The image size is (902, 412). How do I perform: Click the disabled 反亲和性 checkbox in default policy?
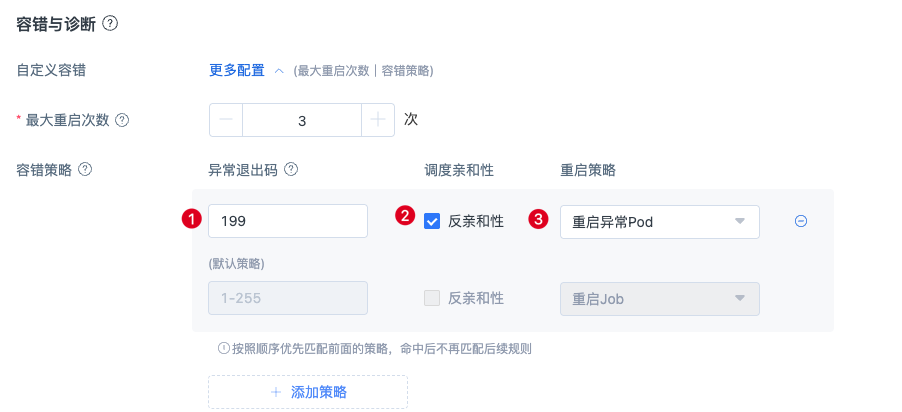432,298
